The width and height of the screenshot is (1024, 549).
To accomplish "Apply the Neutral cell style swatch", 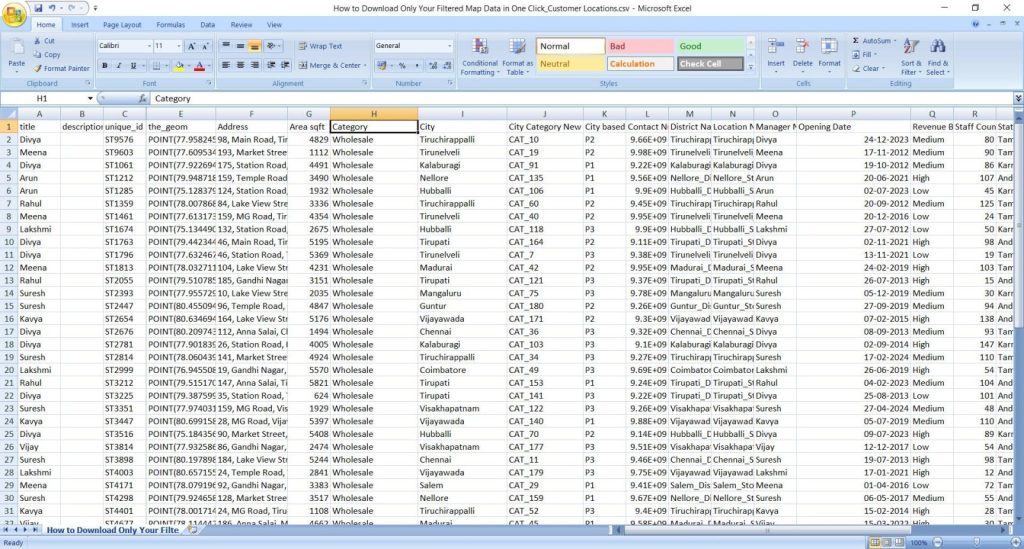I will pos(570,64).
